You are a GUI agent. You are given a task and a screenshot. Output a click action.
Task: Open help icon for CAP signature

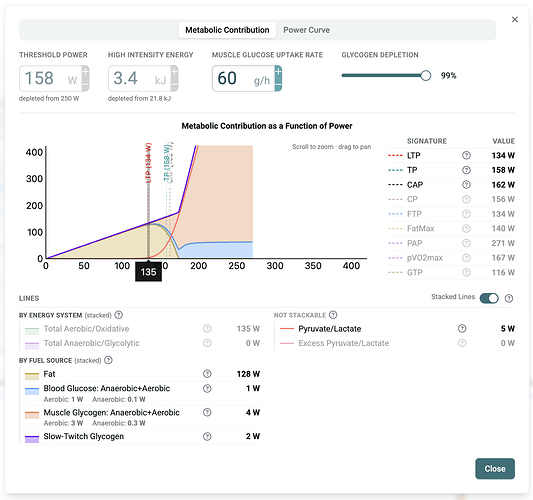click(466, 185)
